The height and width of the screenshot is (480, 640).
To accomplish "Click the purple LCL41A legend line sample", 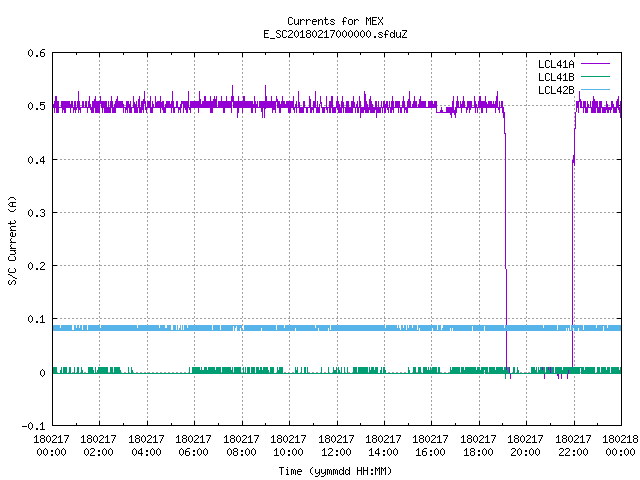I will [x=595, y=64].
